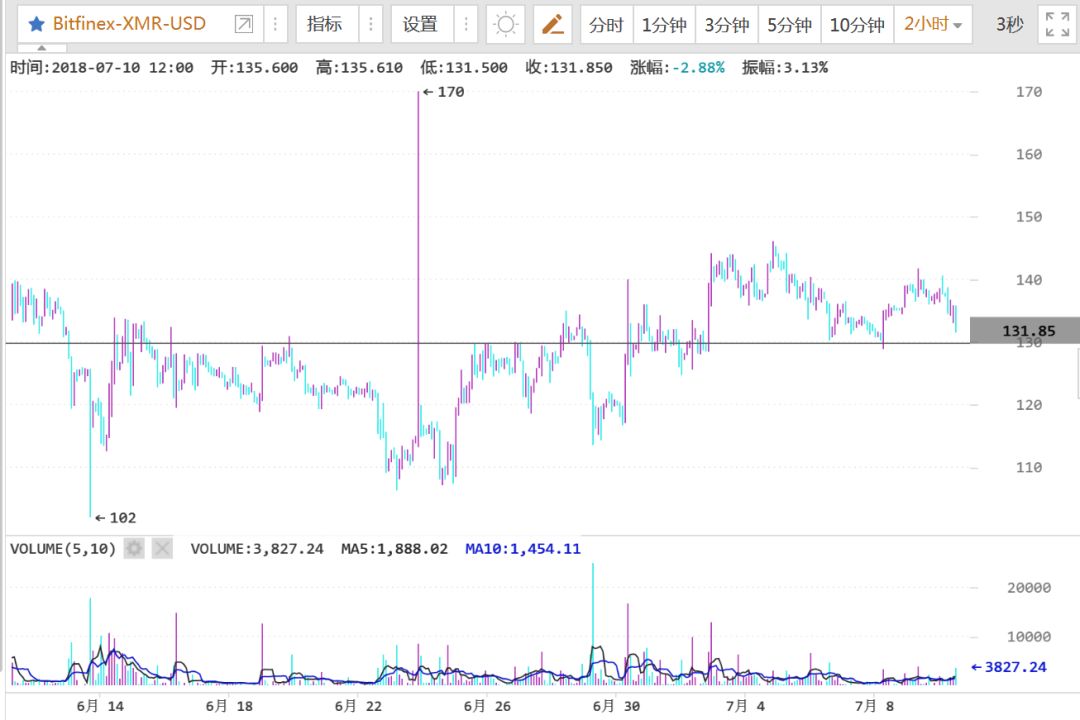The image size is (1080, 720).
Task: Click the 10000 volume axis label
Action: pyautogui.click(x=1029, y=636)
